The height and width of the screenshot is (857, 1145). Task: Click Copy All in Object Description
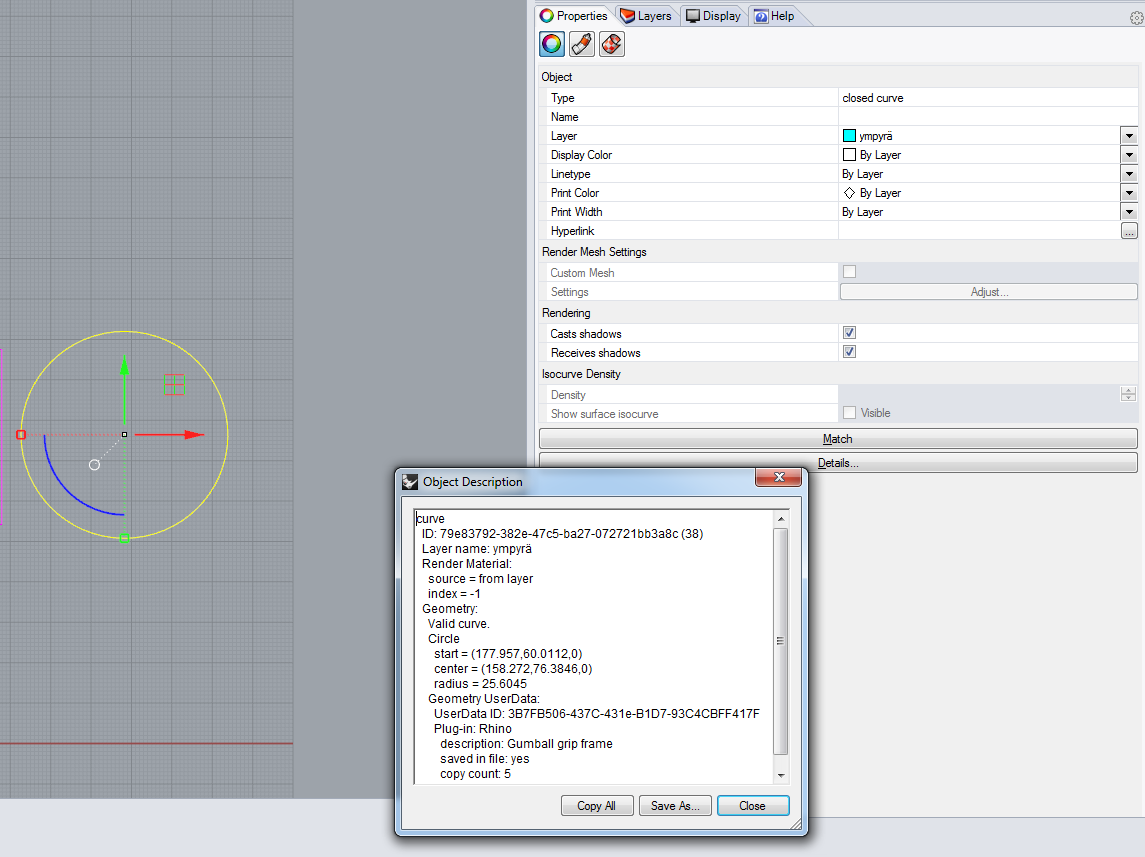[597, 806]
